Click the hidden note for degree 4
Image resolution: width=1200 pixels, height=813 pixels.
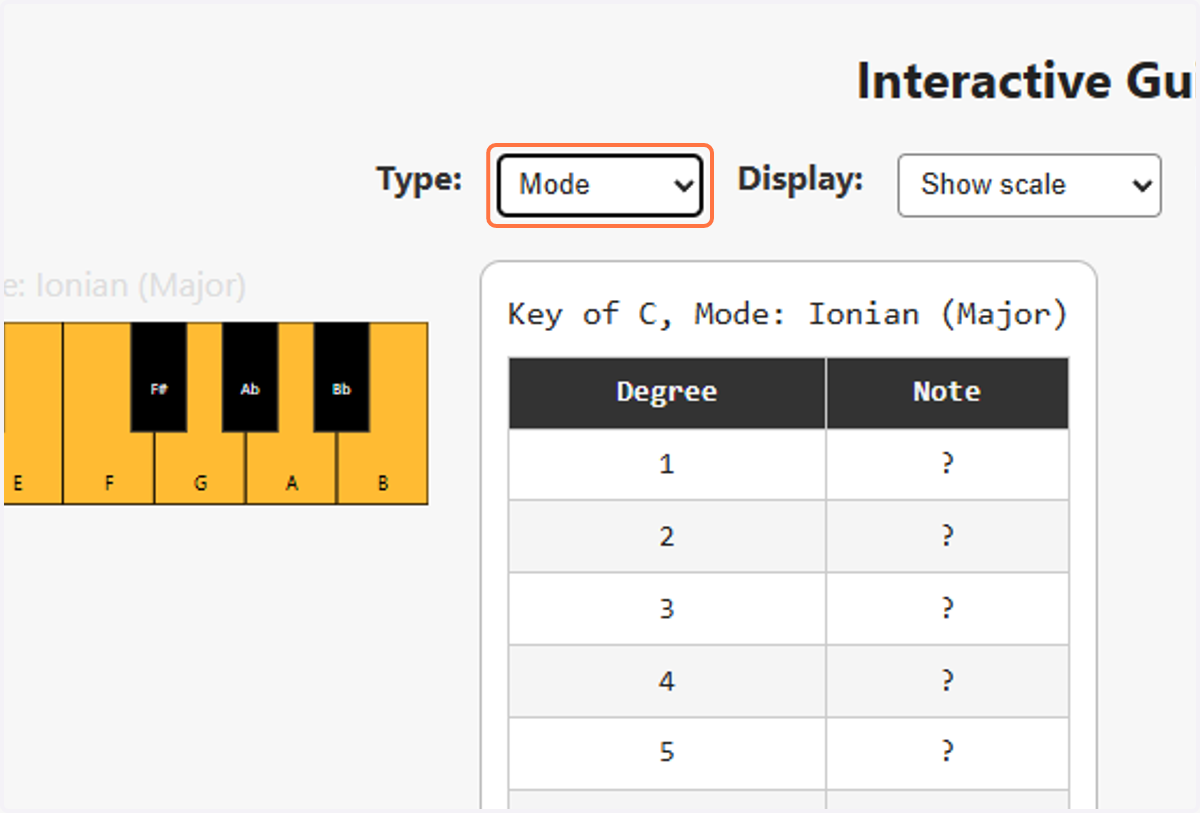click(x=947, y=681)
